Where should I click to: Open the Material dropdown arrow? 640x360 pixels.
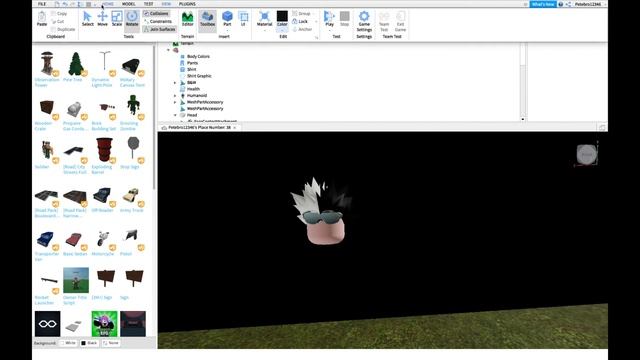coord(264,30)
